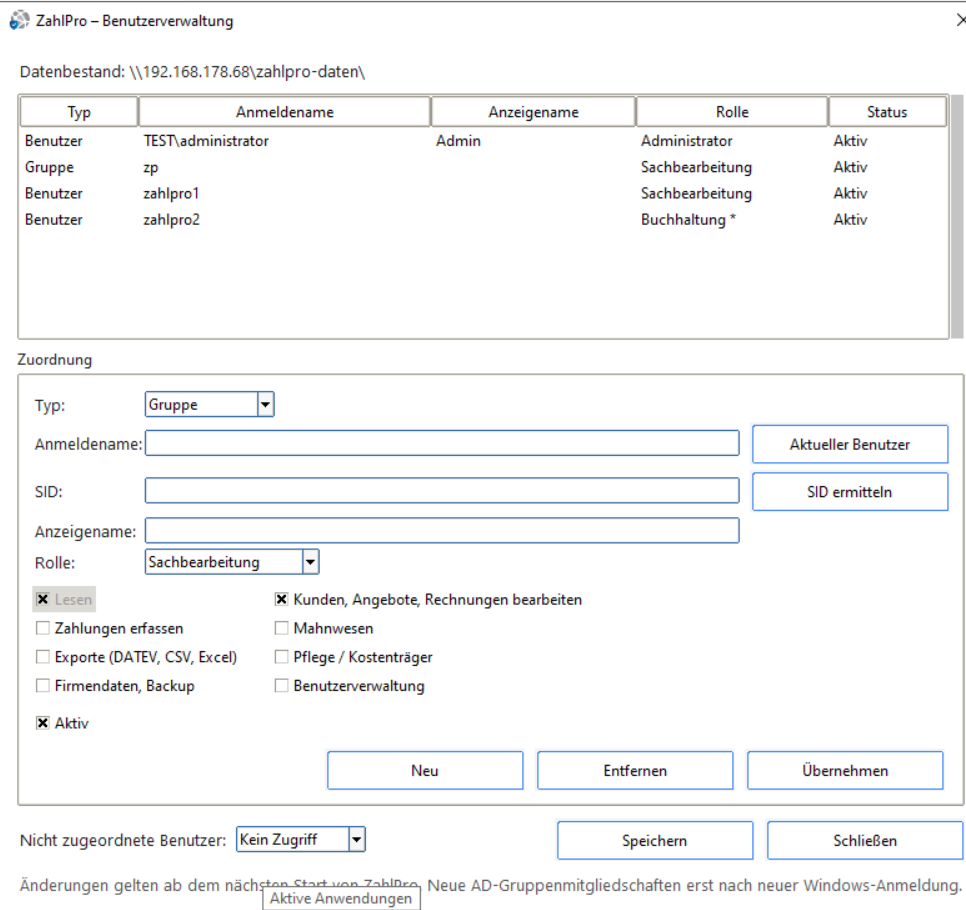
Task: Select the zp group row
Action: click(484, 168)
